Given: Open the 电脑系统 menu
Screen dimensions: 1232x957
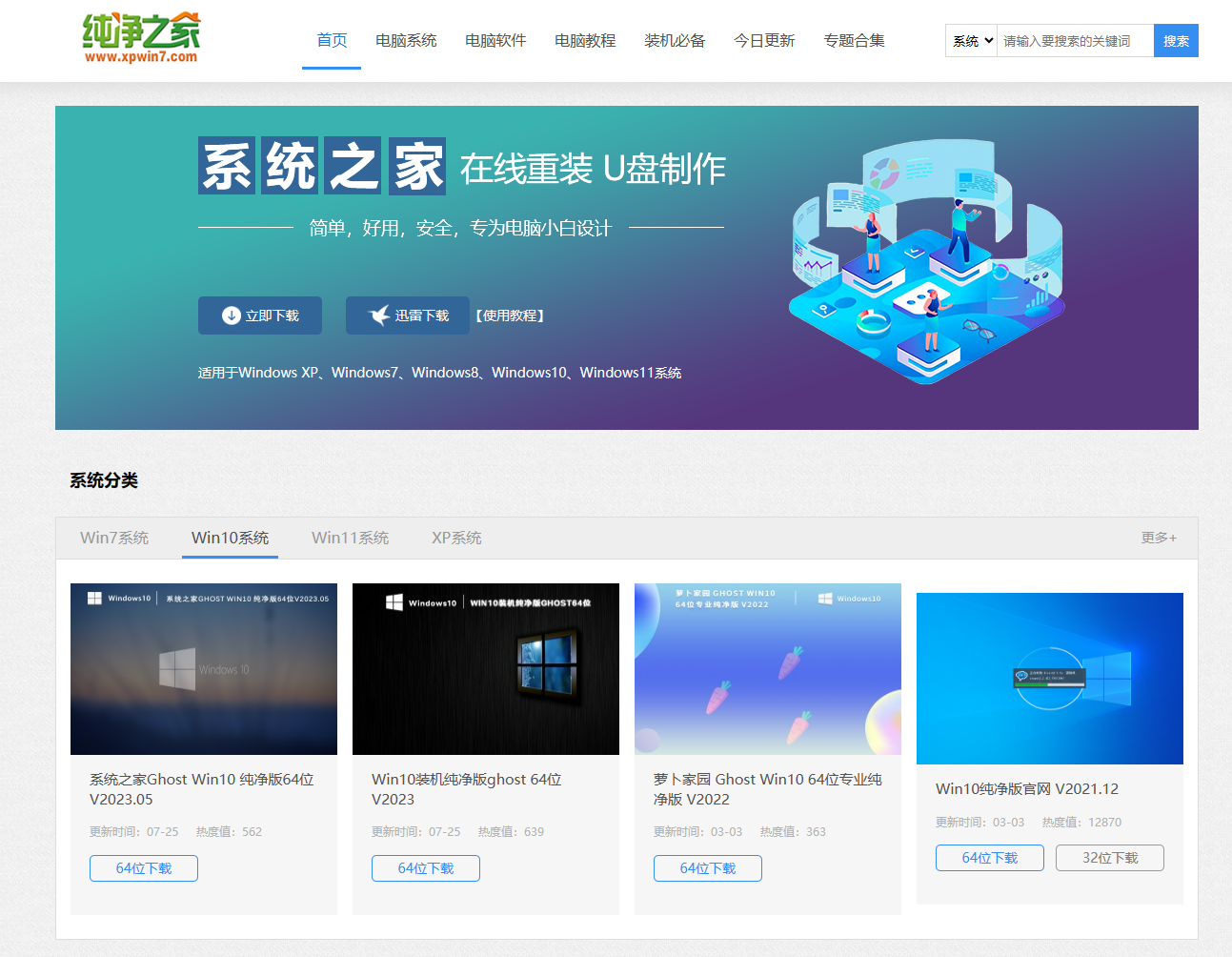Looking at the screenshot, I should [406, 40].
